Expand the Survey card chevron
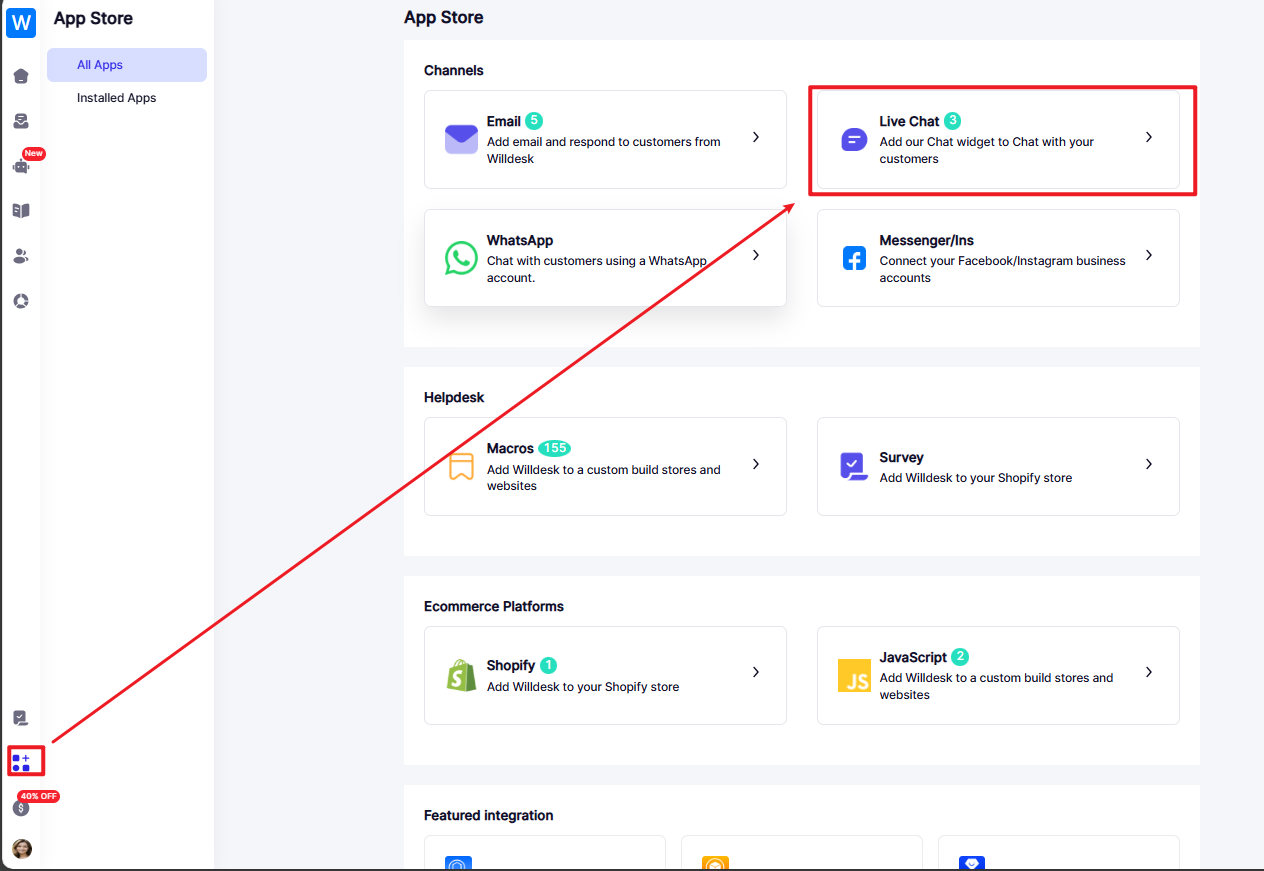This screenshot has width=1264, height=871. (x=1149, y=464)
